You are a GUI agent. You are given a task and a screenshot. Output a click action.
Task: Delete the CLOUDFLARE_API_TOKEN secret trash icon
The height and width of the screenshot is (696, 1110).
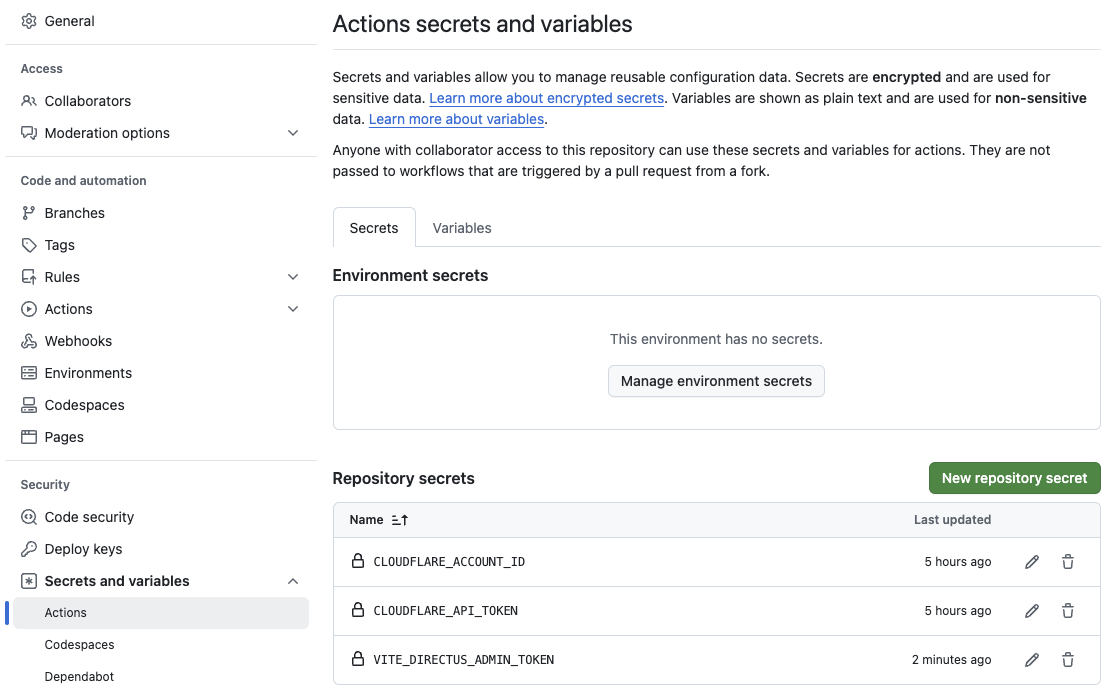pos(1068,611)
